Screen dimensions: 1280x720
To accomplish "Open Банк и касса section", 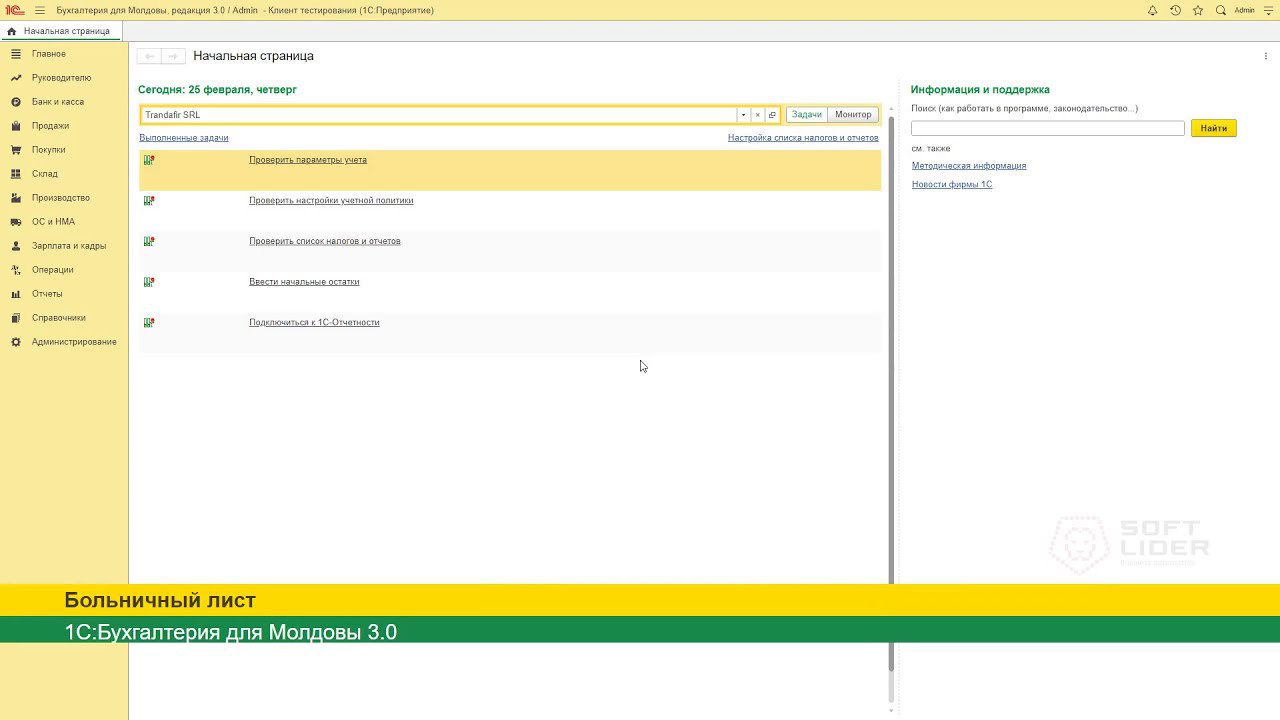I will coord(58,102).
